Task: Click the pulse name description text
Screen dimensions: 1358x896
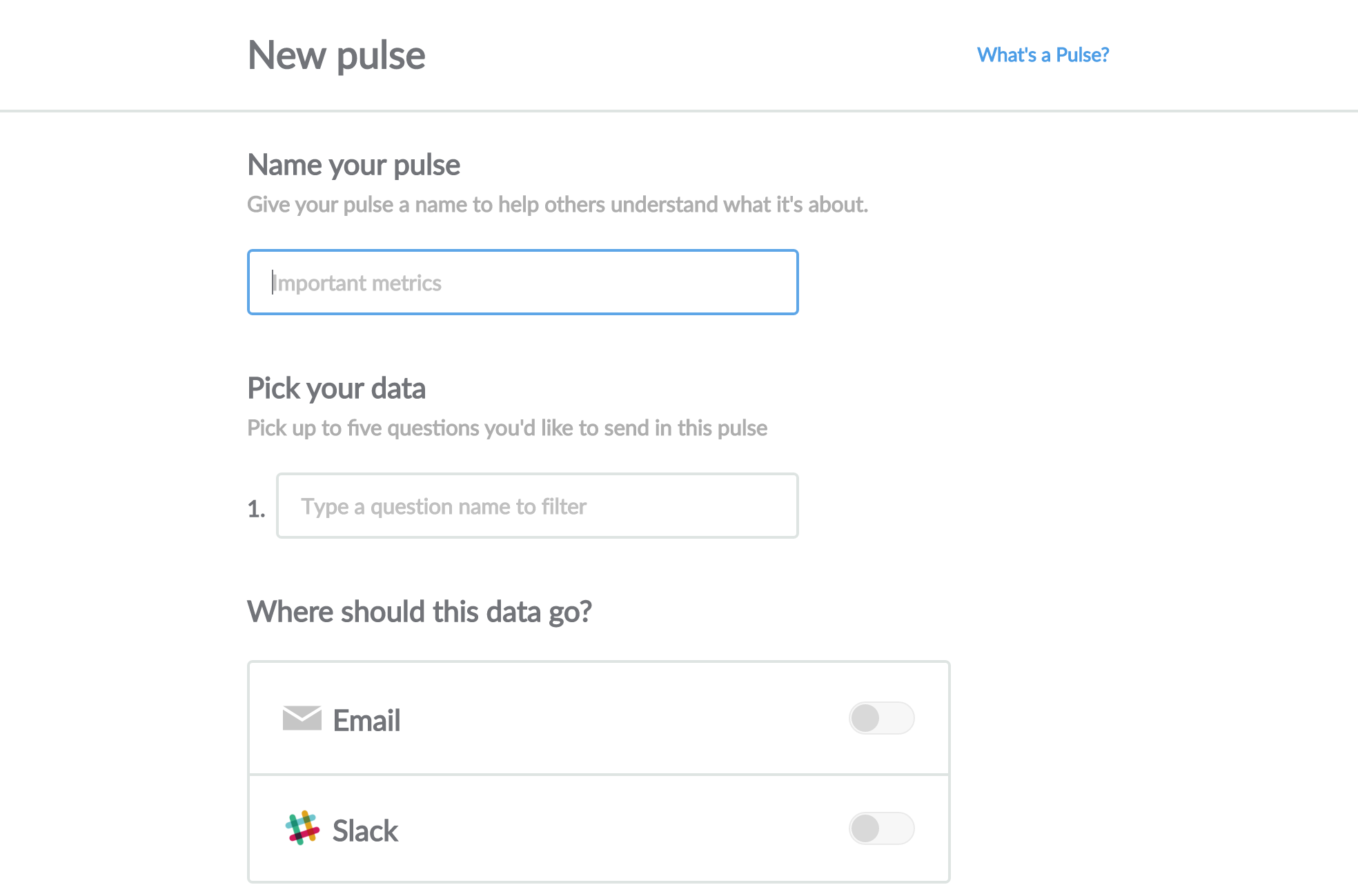Action: pyautogui.click(x=557, y=205)
